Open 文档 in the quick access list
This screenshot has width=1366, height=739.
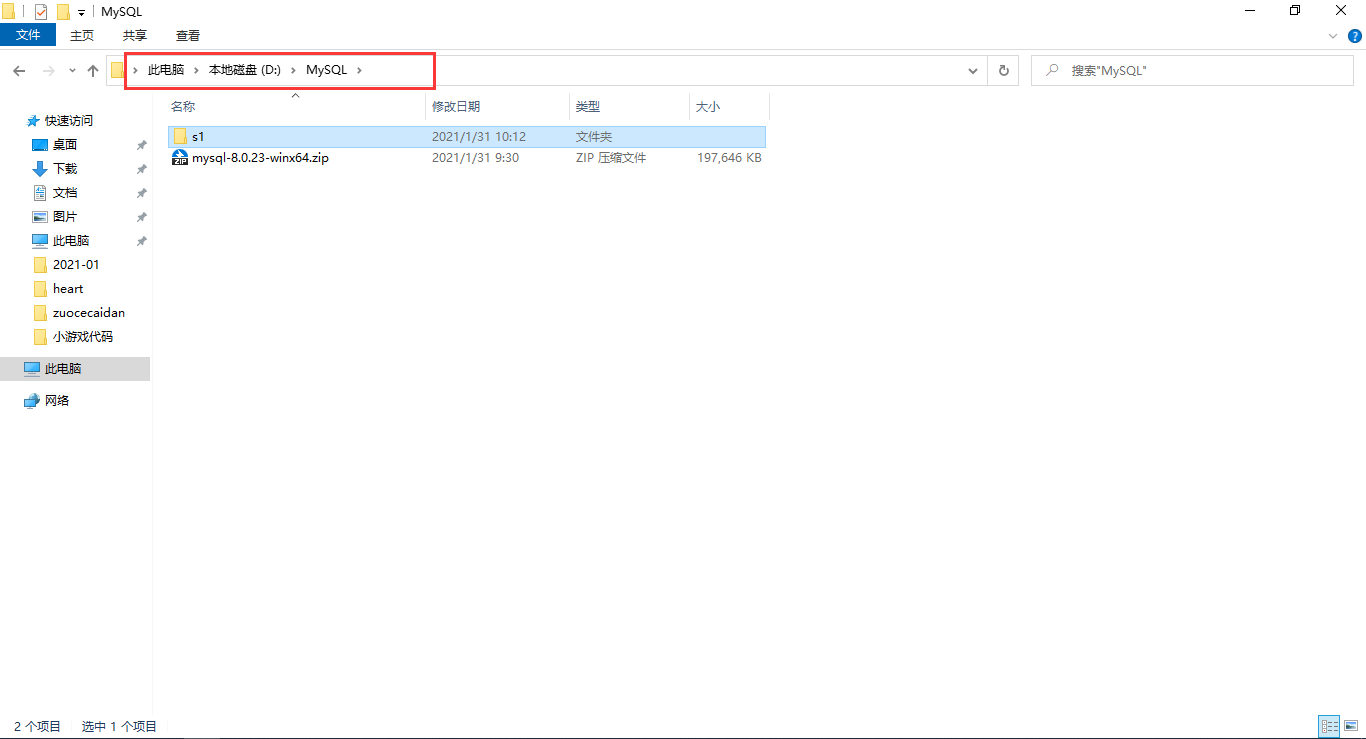click(65, 192)
